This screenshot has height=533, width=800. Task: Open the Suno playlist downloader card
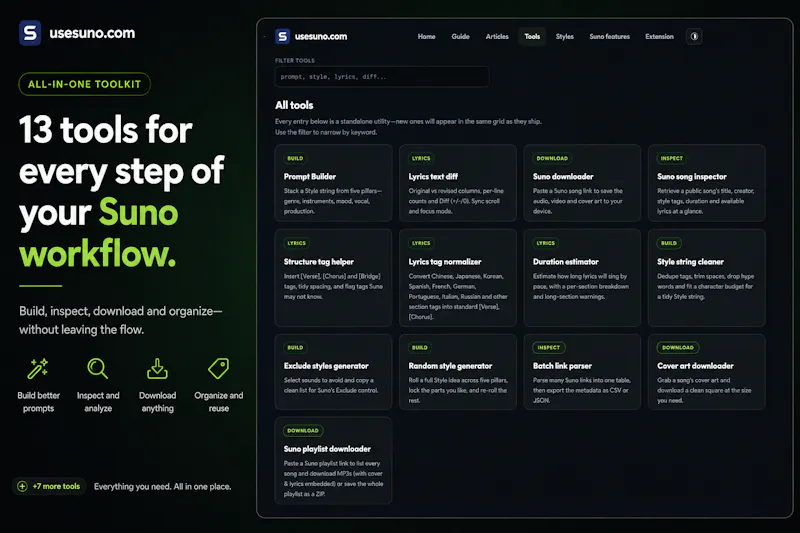(333, 461)
